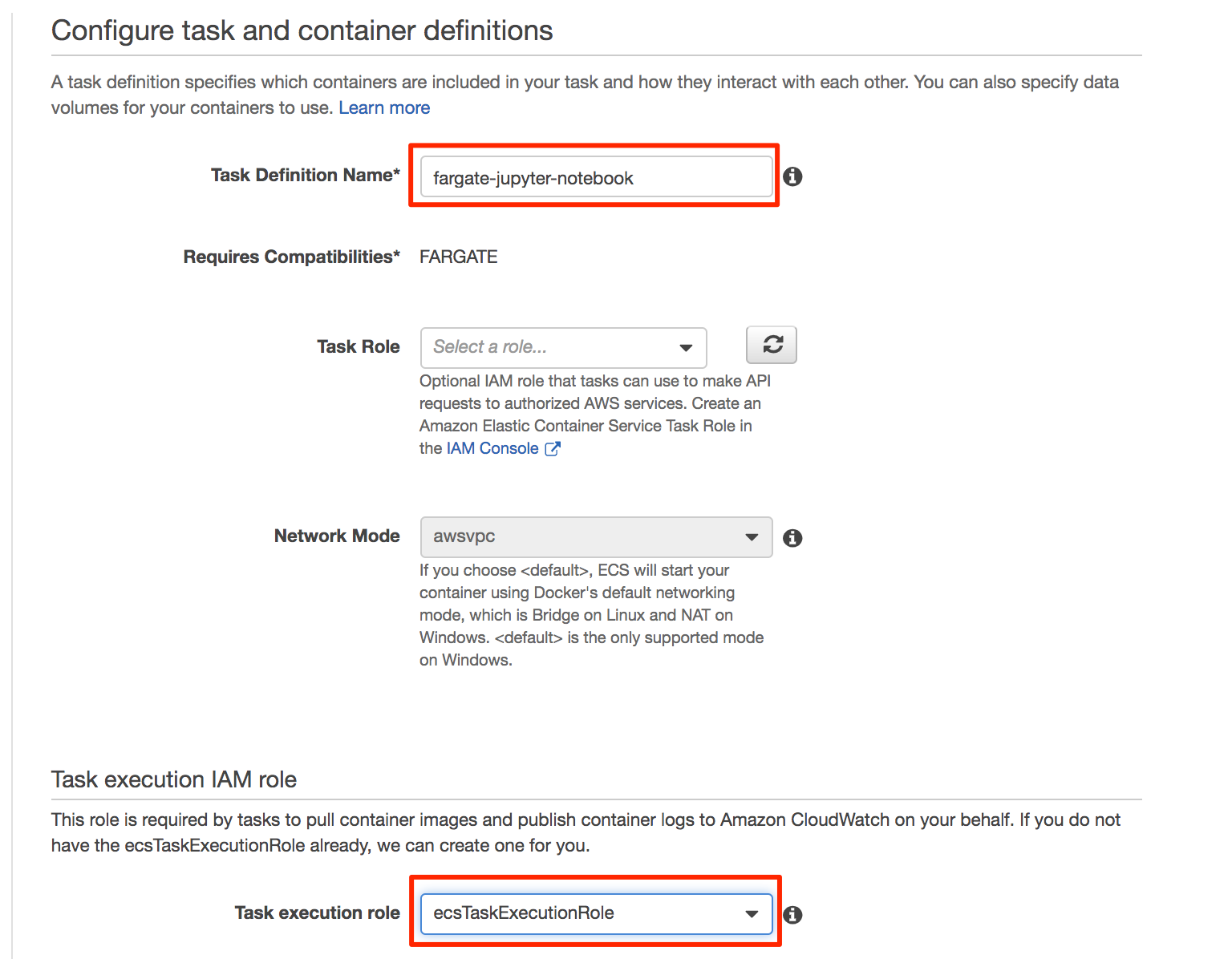The height and width of the screenshot is (959, 1232).
Task: Click the Task Role label
Action: [359, 346]
